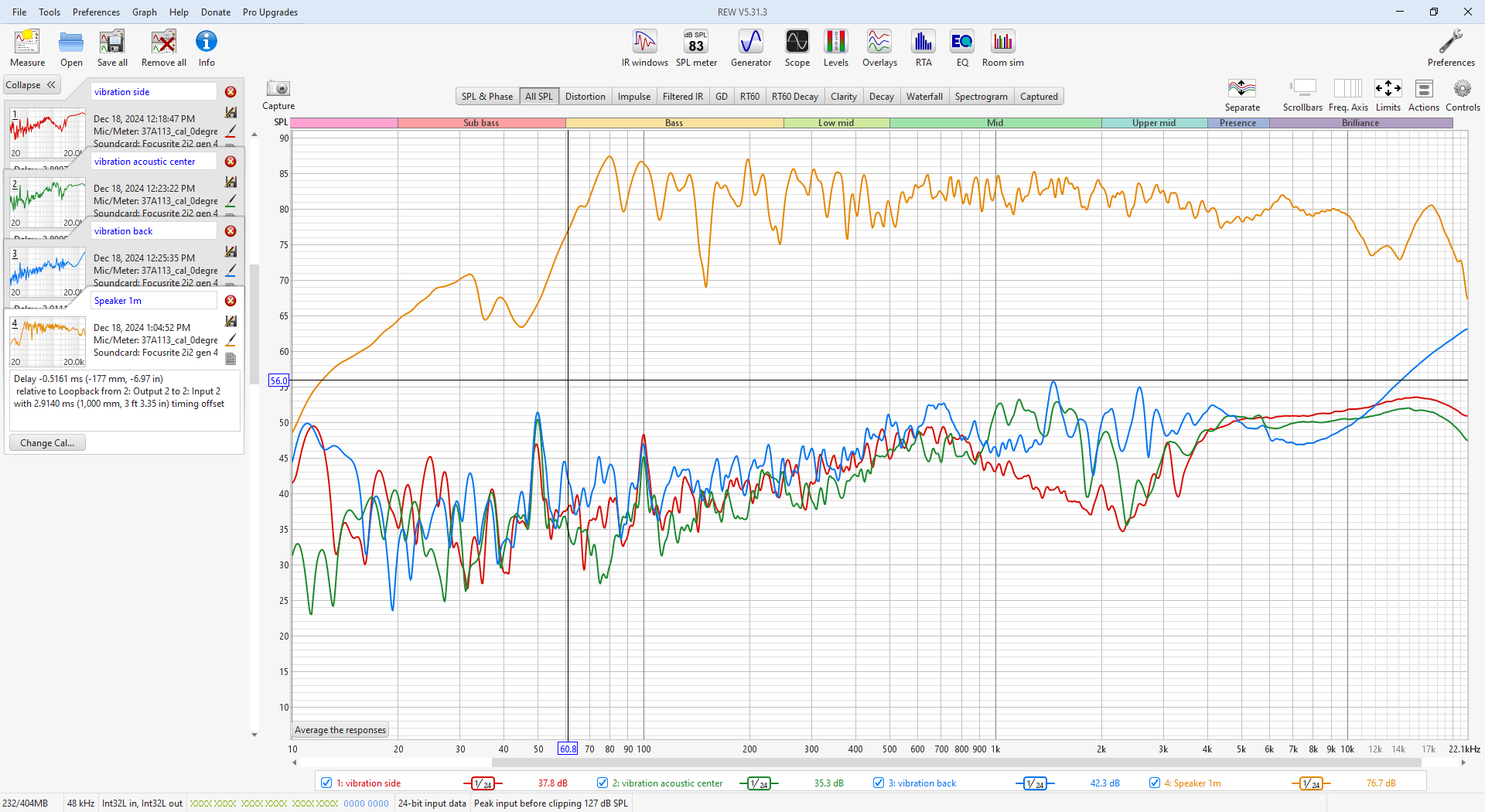1485x812 pixels.
Task: Open the Room sim tool
Action: pyautogui.click(x=1003, y=48)
